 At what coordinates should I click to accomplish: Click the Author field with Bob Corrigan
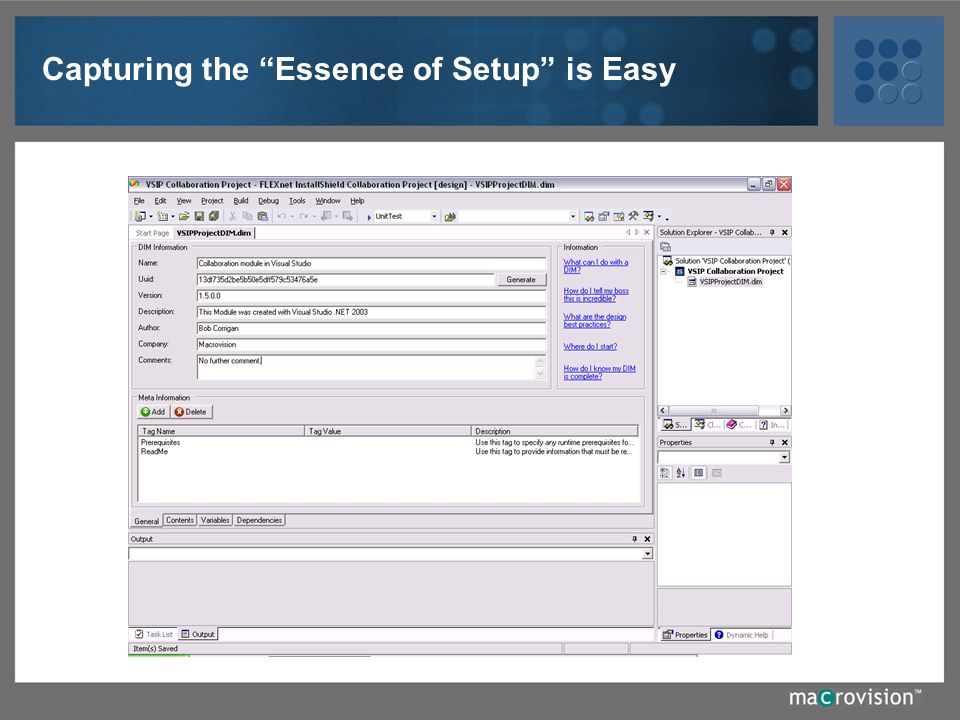pyautogui.click(x=371, y=328)
